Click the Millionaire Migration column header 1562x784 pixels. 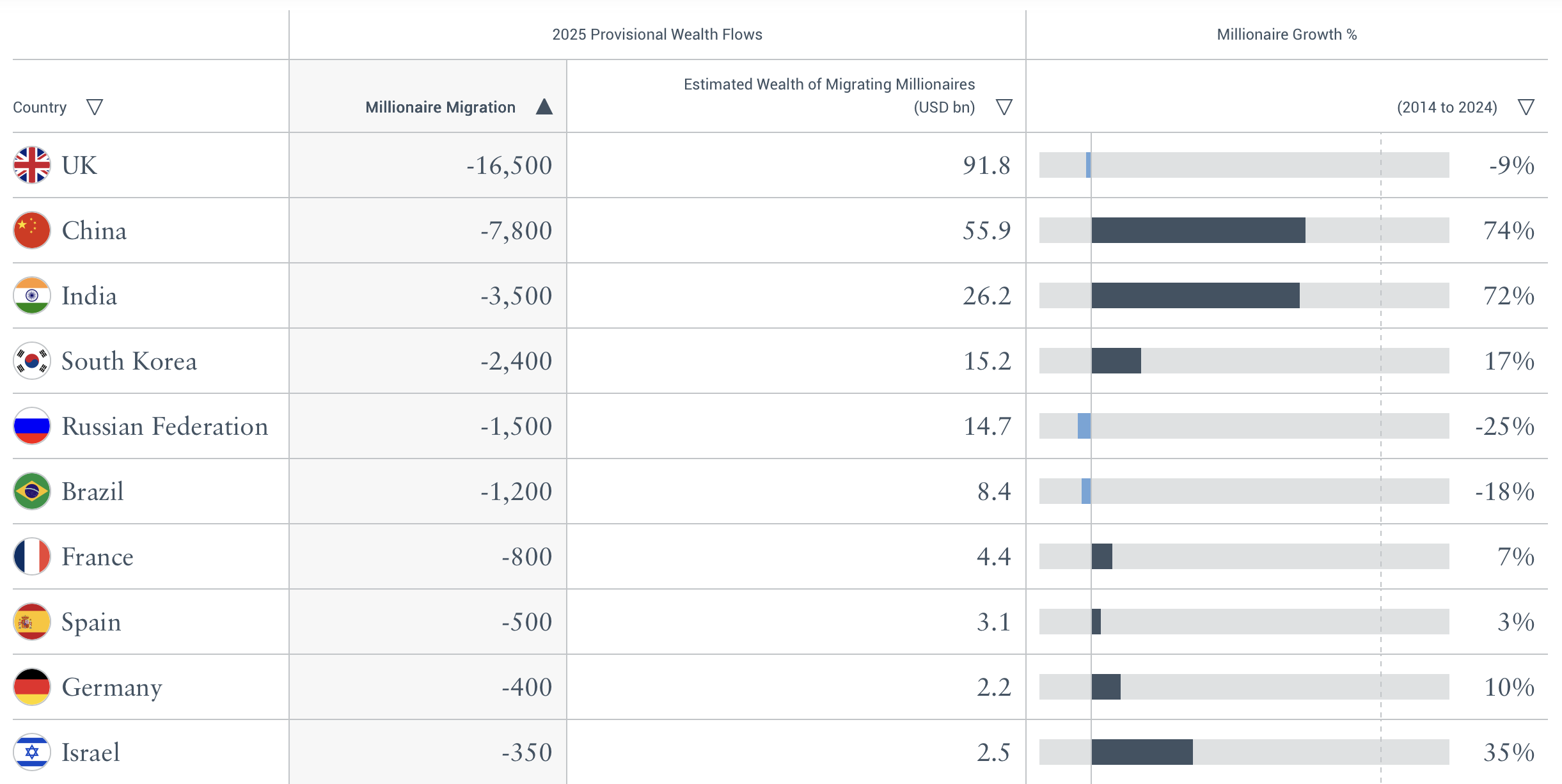coord(440,107)
